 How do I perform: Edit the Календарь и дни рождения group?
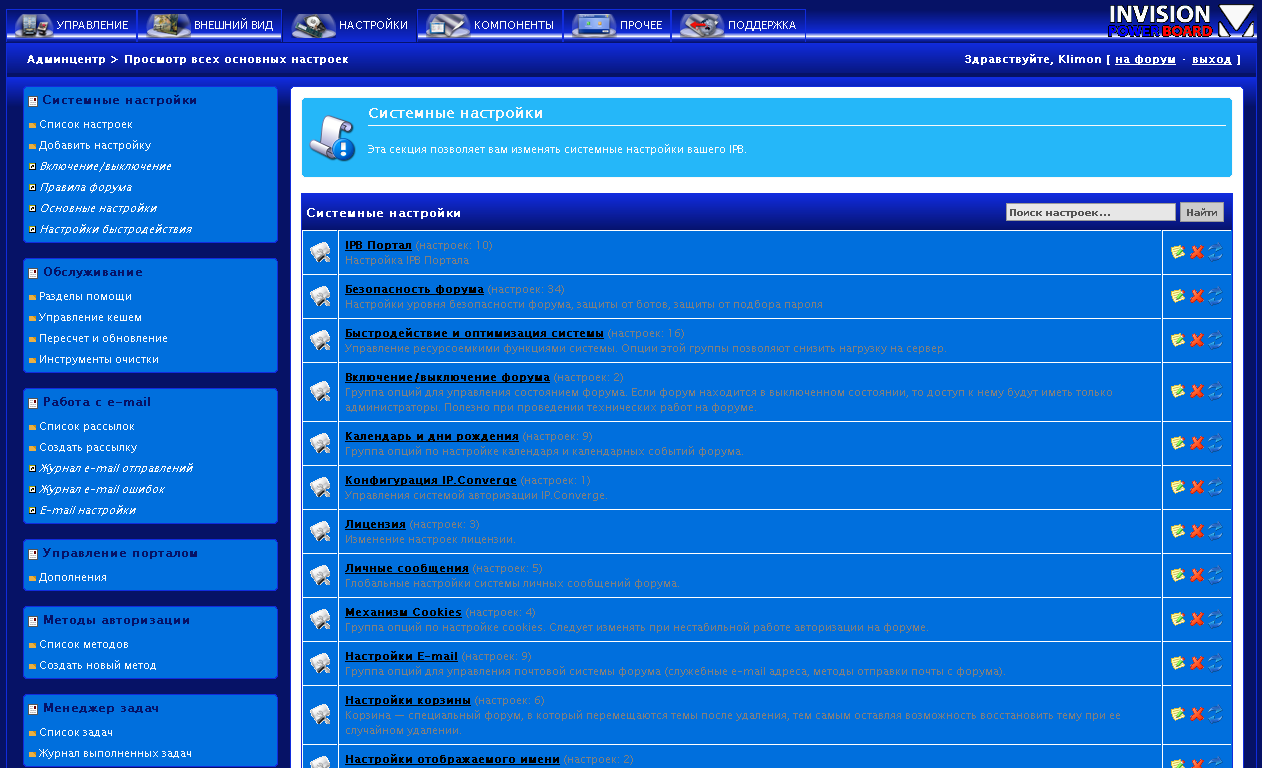pyautogui.click(x=1178, y=443)
